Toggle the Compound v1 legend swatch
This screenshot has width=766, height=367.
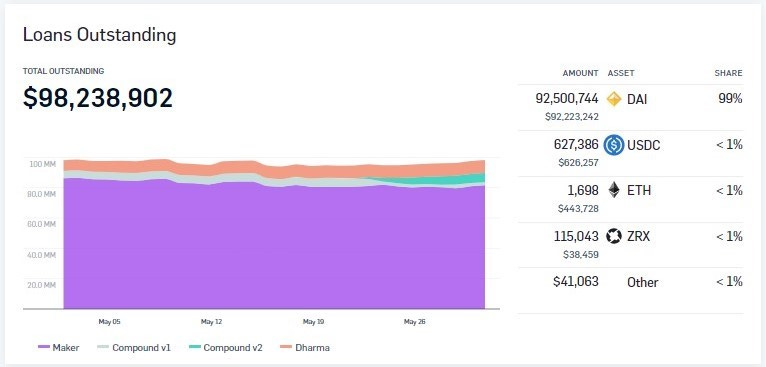[x=103, y=347]
